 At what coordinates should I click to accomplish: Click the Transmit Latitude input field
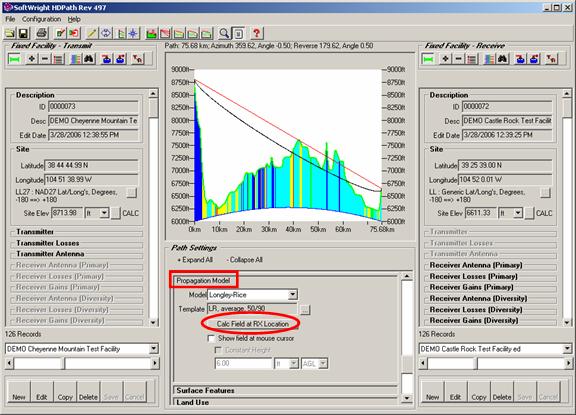(91, 165)
